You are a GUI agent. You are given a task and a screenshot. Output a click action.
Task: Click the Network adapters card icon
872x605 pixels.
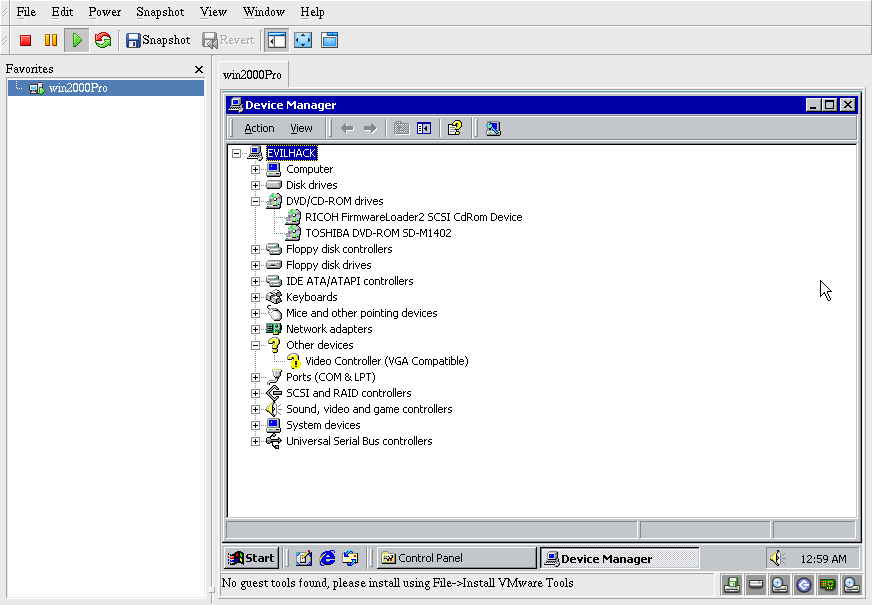pos(274,329)
